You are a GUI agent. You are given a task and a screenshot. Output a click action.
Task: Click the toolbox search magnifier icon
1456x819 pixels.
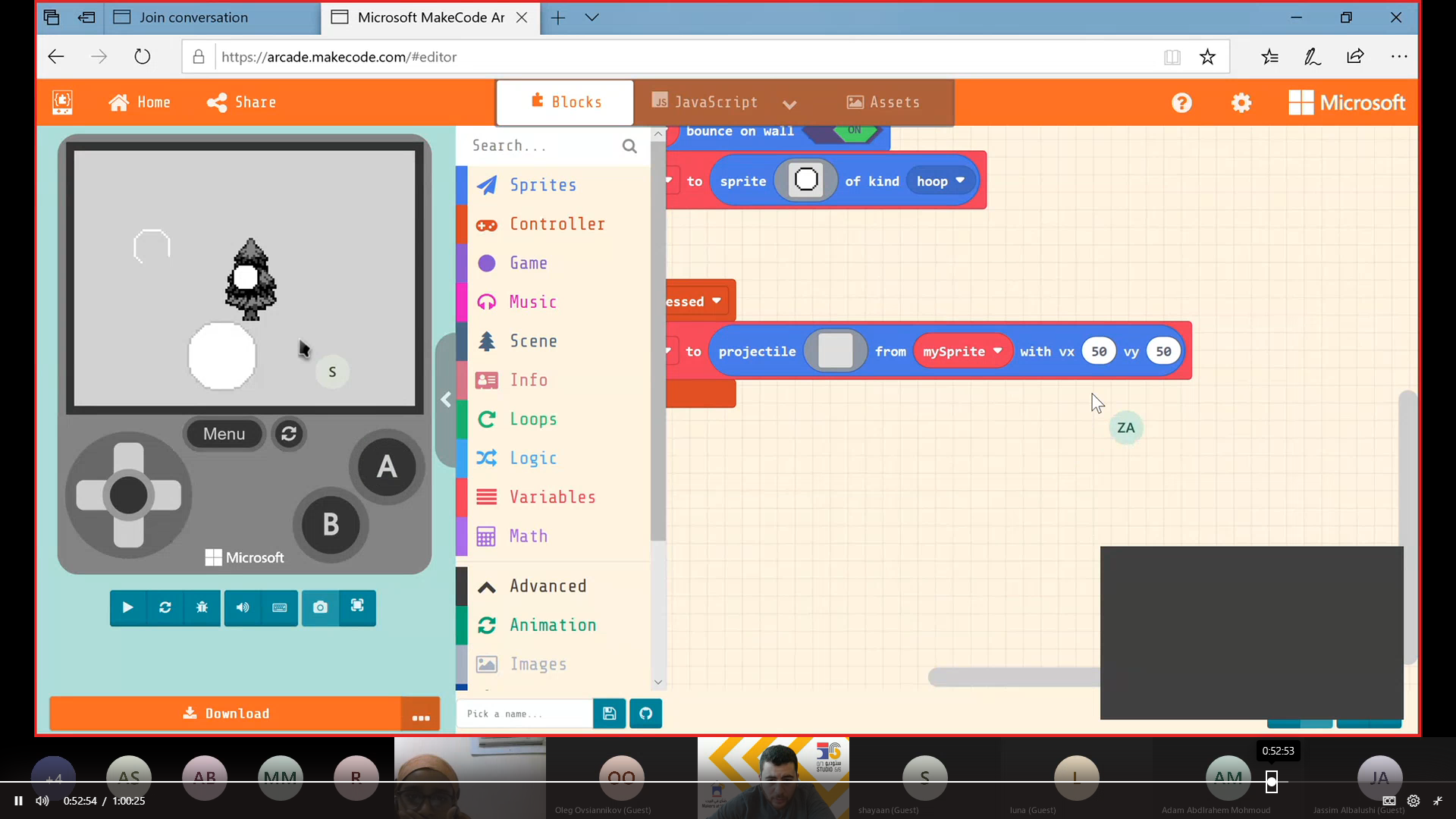(629, 146)
